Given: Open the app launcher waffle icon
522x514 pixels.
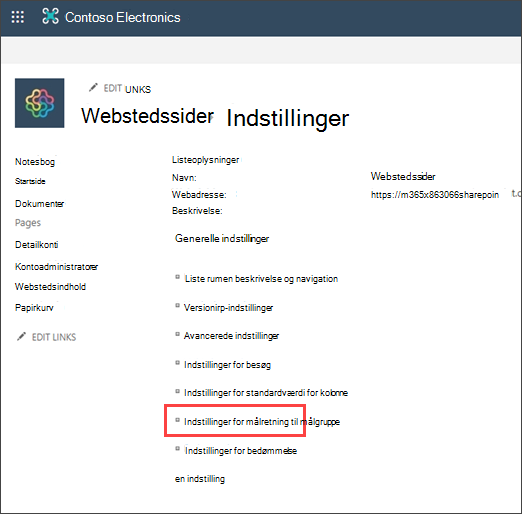Looking at the screenshot, I should [x=18, y=17].
